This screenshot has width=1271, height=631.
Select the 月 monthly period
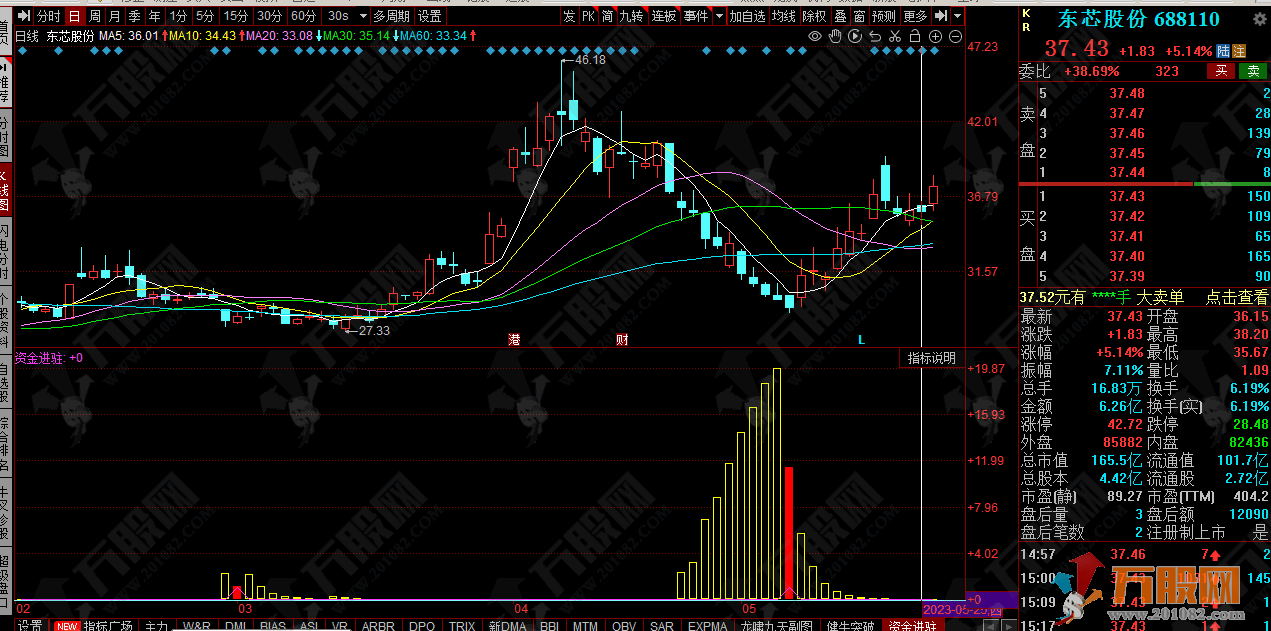pyautogui.click(x=114, y=16)
